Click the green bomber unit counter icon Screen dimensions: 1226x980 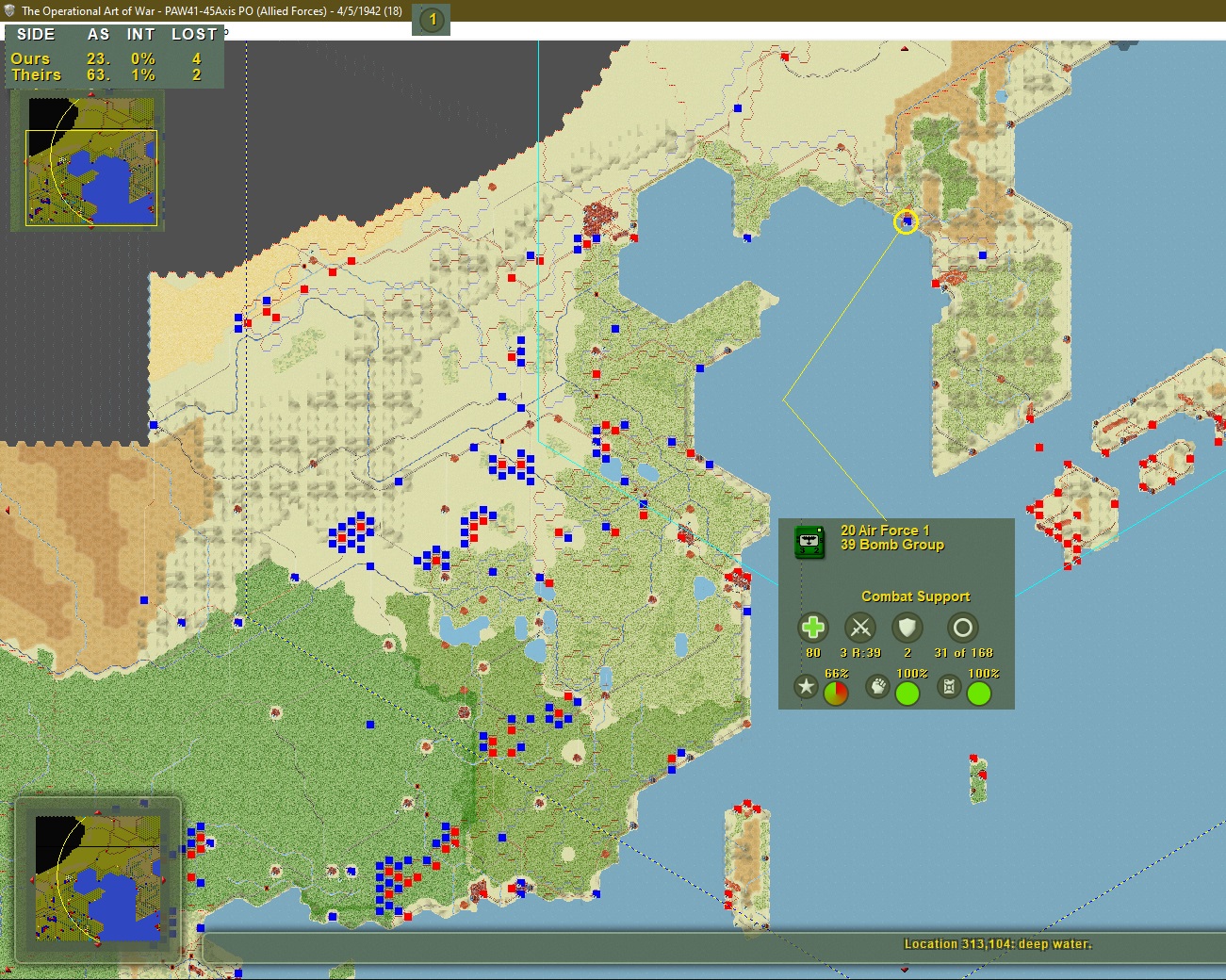pos(809,542)
